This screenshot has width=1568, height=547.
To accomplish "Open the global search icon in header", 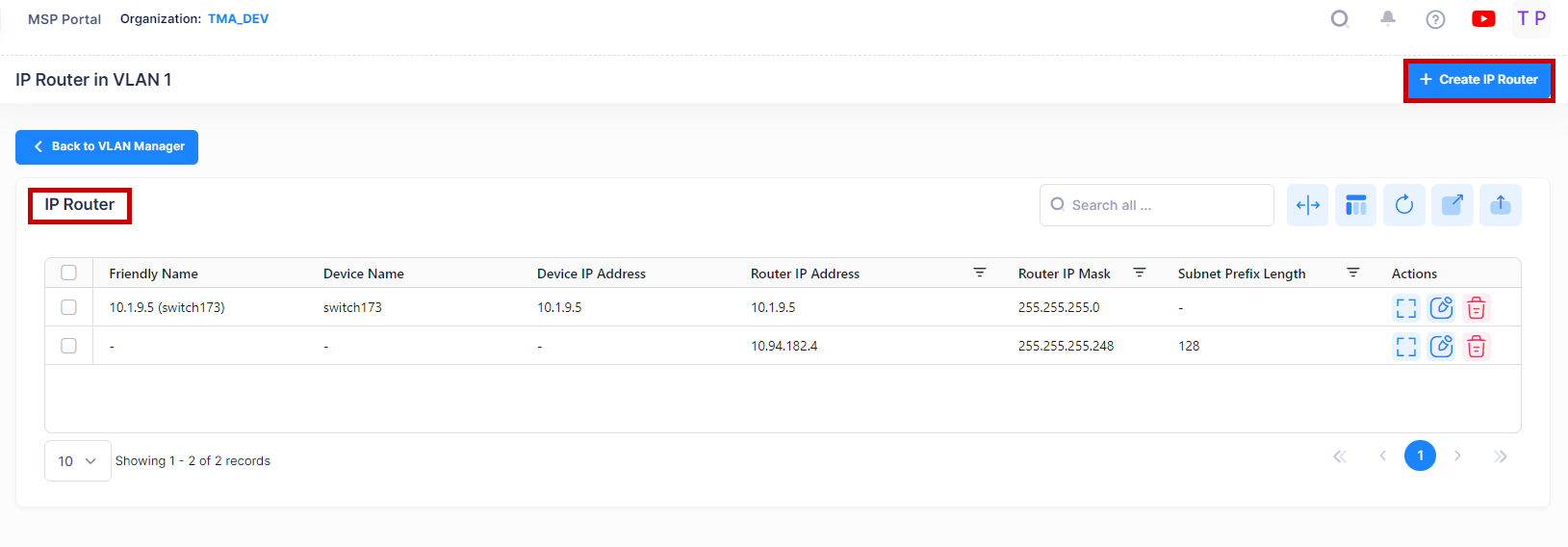I will pyautogui.click(x=1340, y=19).
